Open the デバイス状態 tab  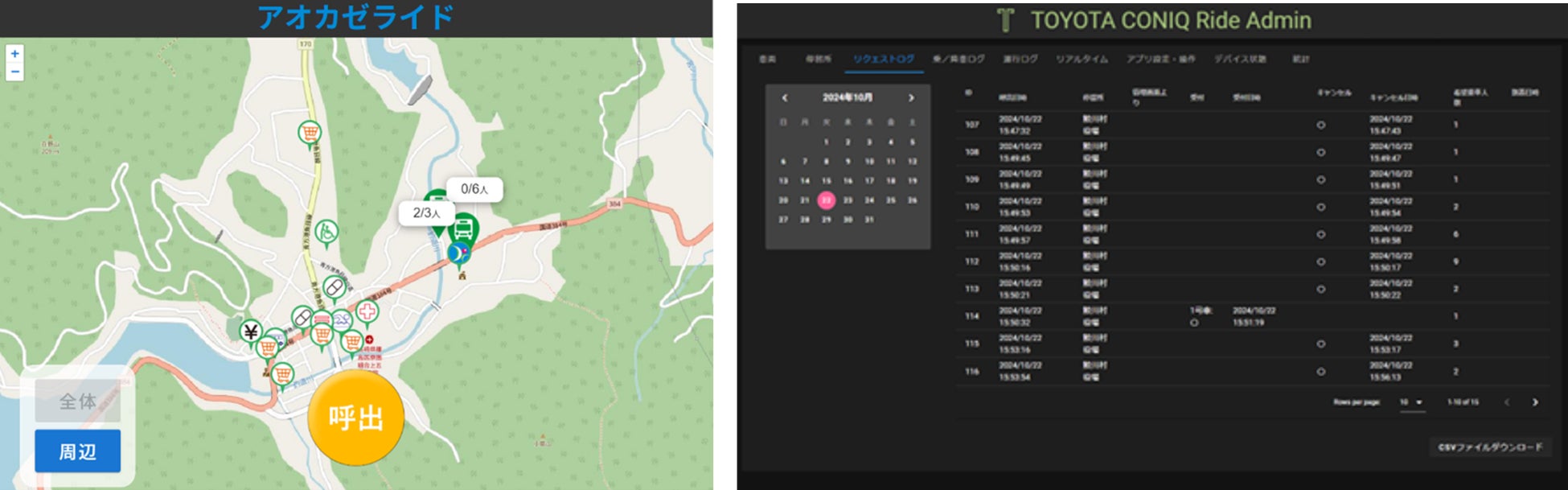1240,60
